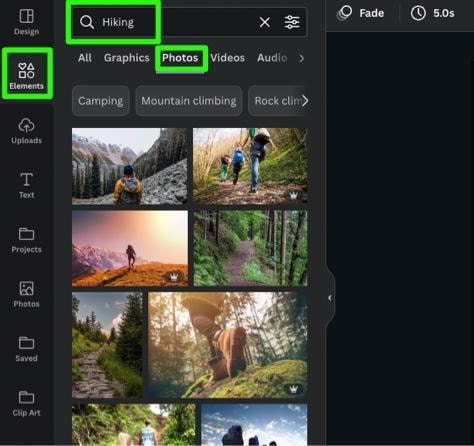Open the Projects folder panel
This screenshot has height=446, width=474.
(x=26, y=240)
